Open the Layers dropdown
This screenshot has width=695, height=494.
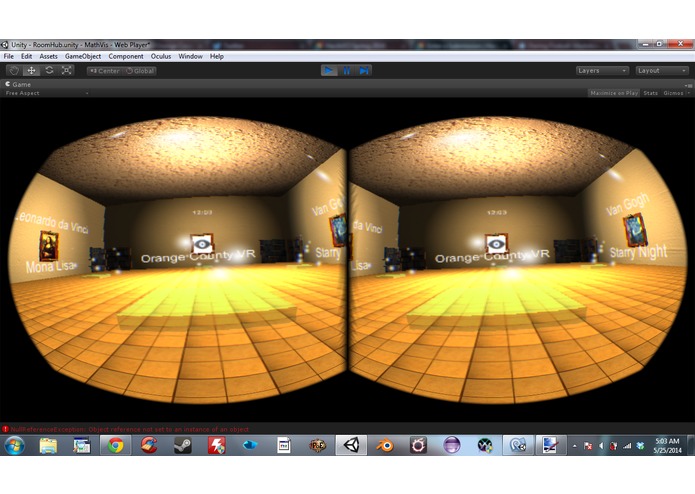click(602, 70)
